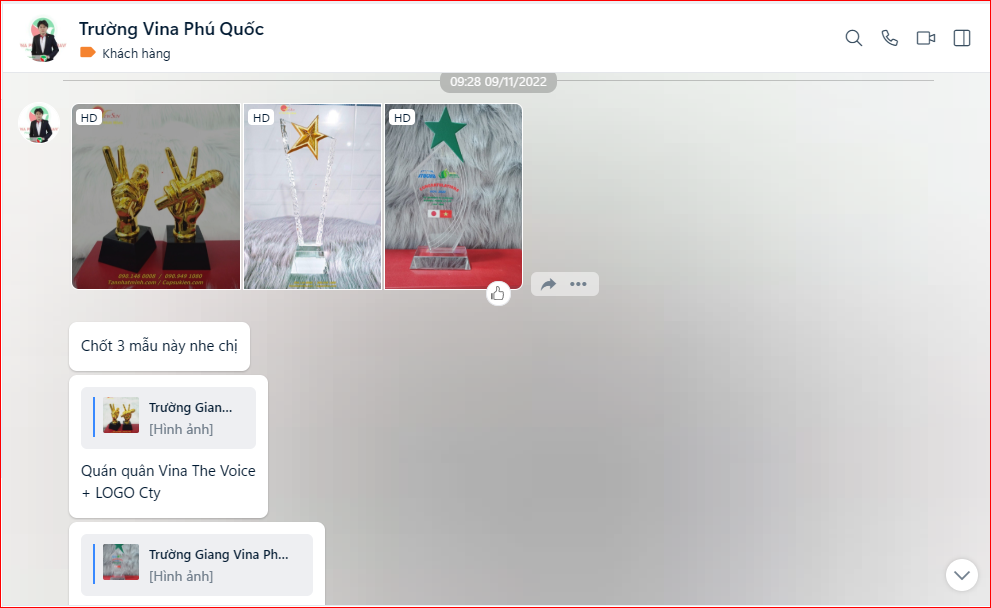This screenshot has height=608, width=991.
Task: Click the Trường Vina Phú Quốc contact name
Action: point(171,29)
